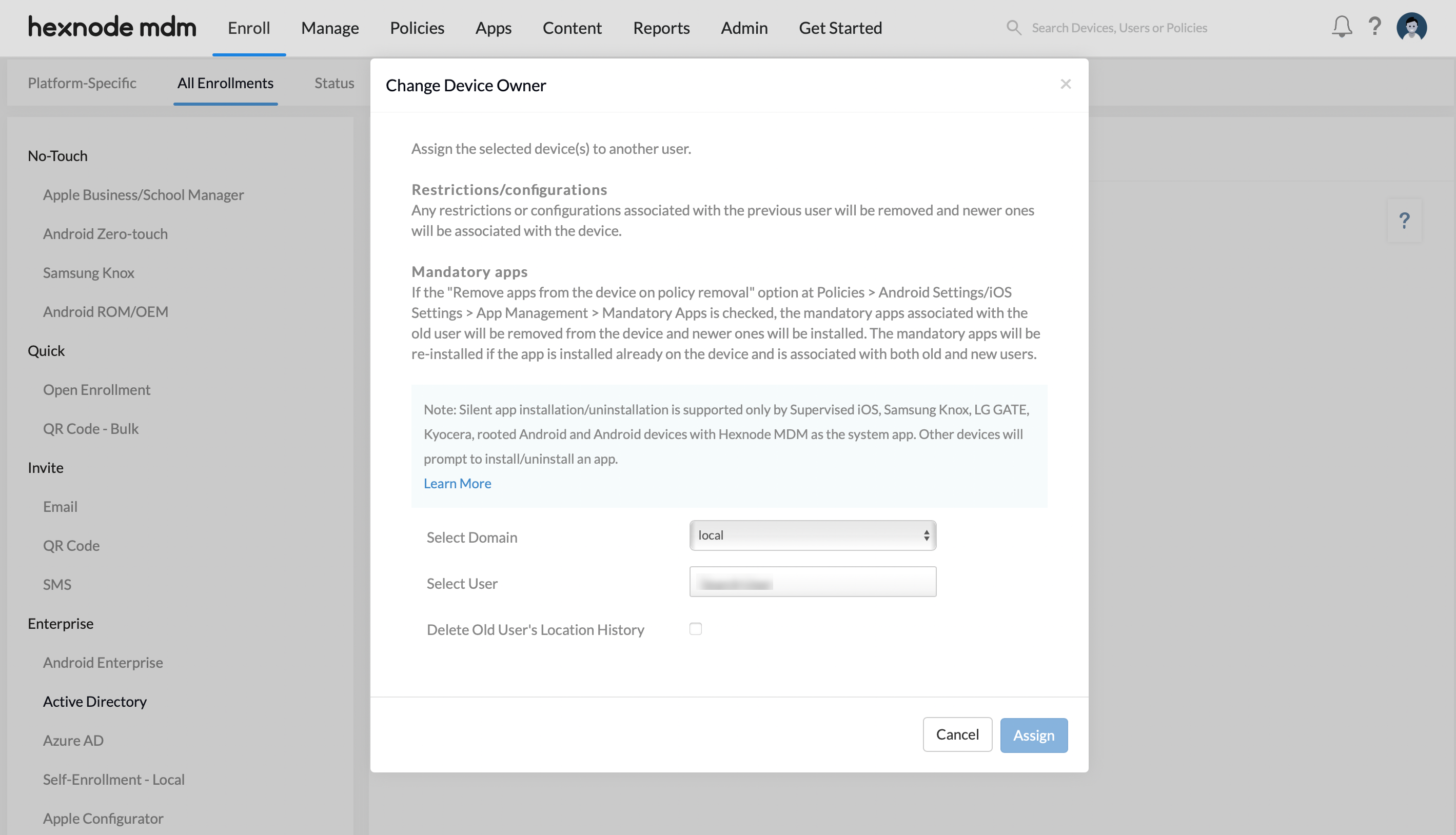This screenshot has height=835, width=1456.
Task: Close the Change Device Owner dialog
Action: pyautogui.click(x=1066, y=84)
